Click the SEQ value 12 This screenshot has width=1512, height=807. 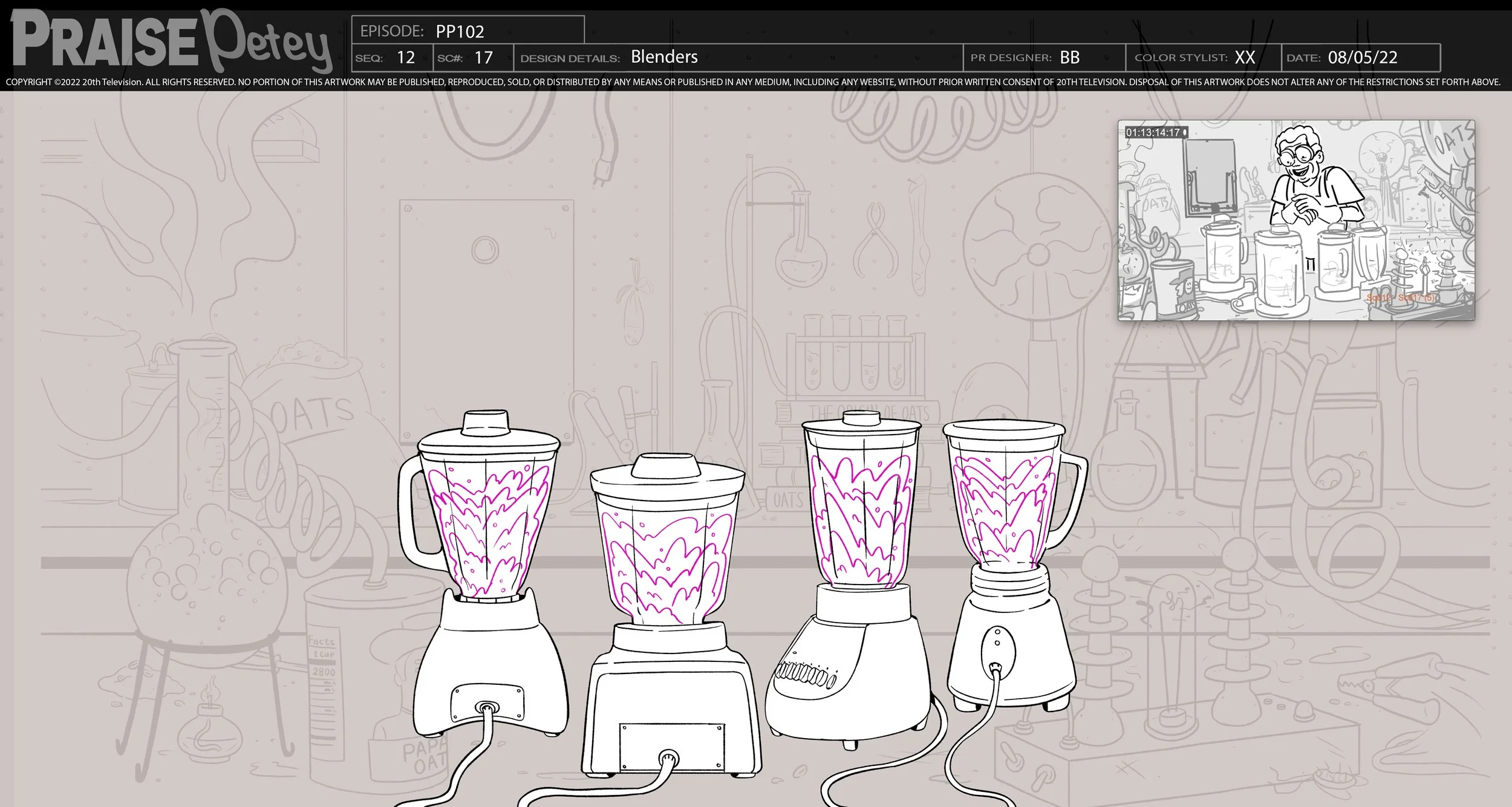pyautogui.click(x=405, y=57)
